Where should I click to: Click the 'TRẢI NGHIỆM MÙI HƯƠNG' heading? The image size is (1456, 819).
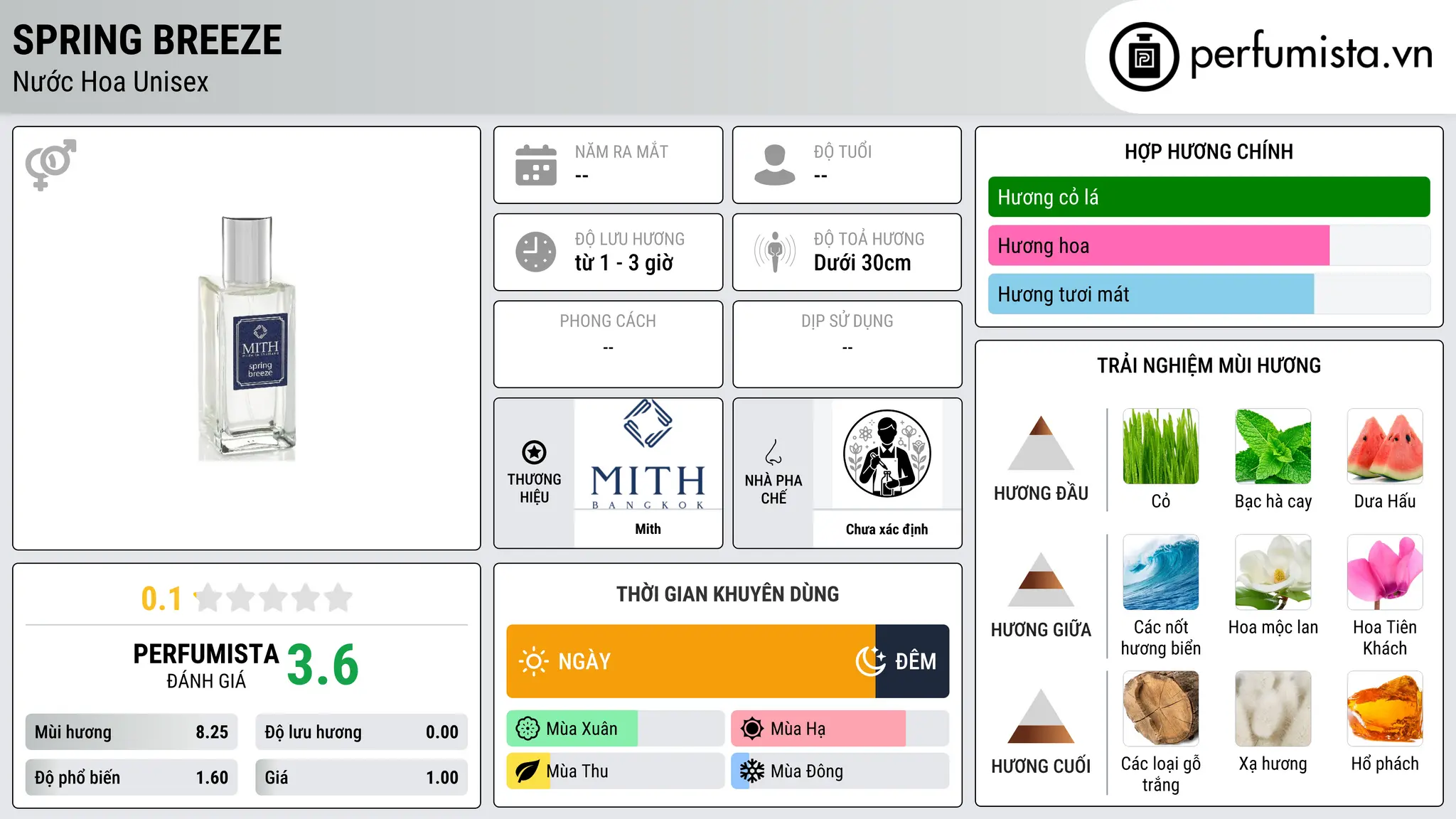tap(1209, 365)
